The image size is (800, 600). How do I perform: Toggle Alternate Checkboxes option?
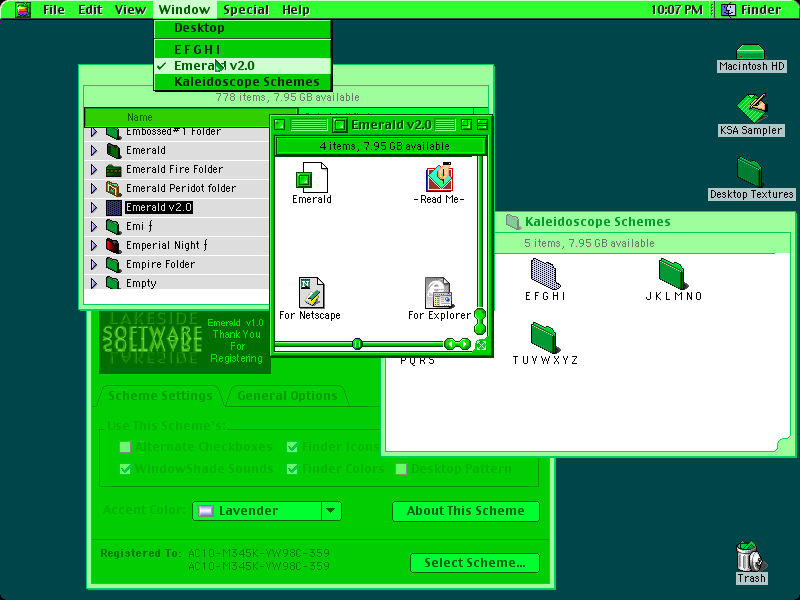tap(125, 447)
